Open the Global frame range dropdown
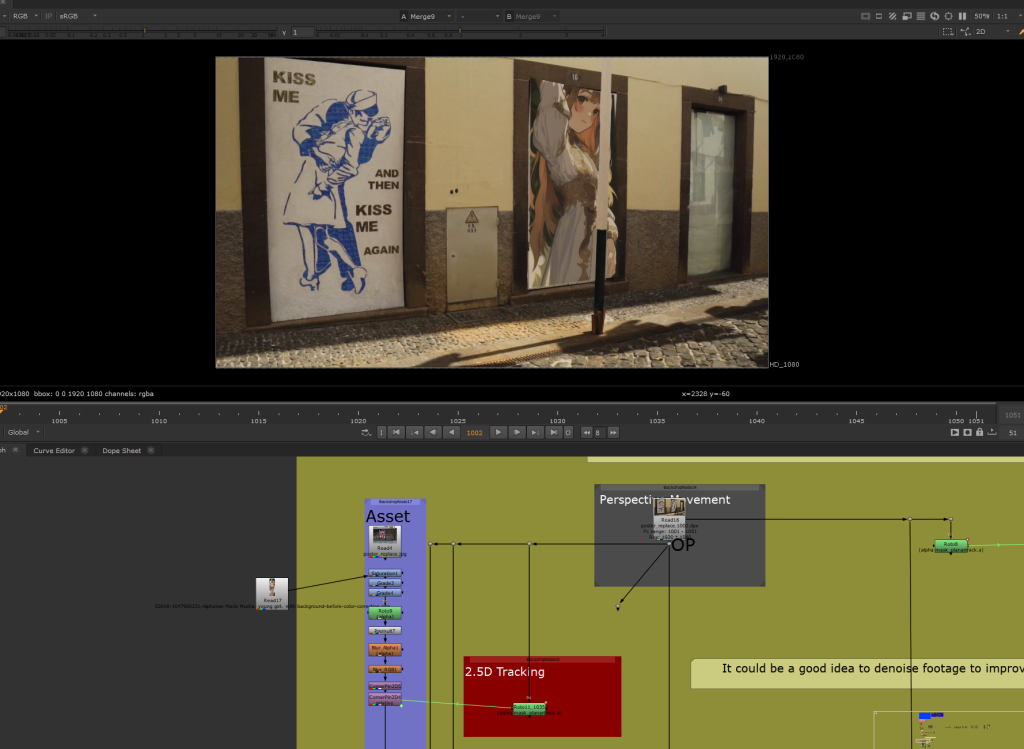 point(24,432)
